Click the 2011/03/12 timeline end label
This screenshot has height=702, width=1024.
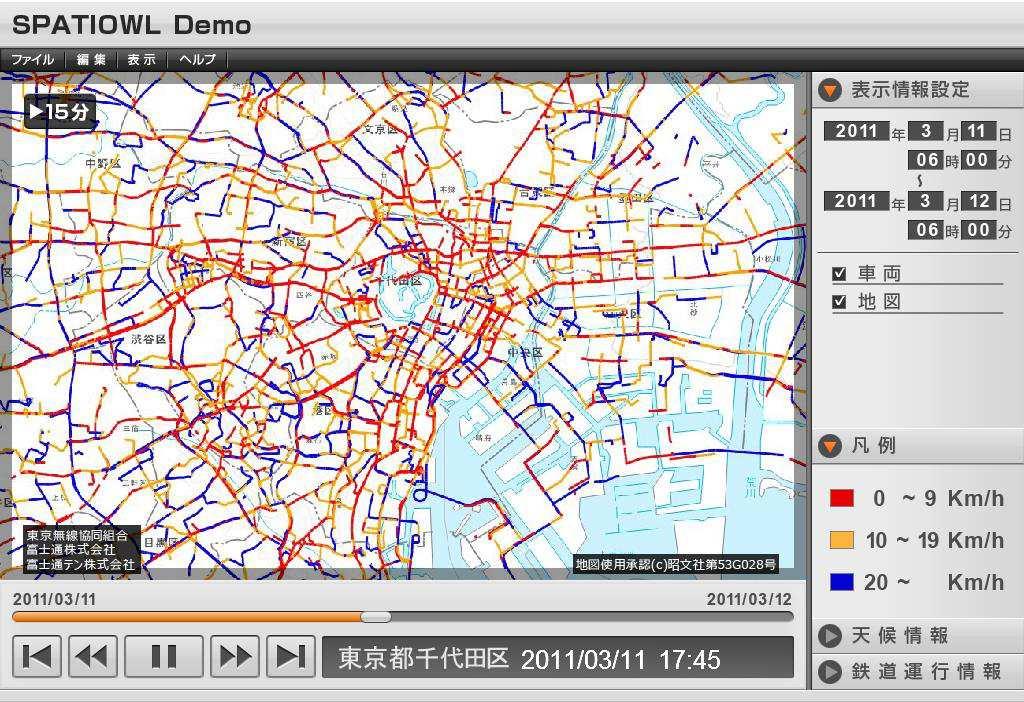[x=749, y=599]
